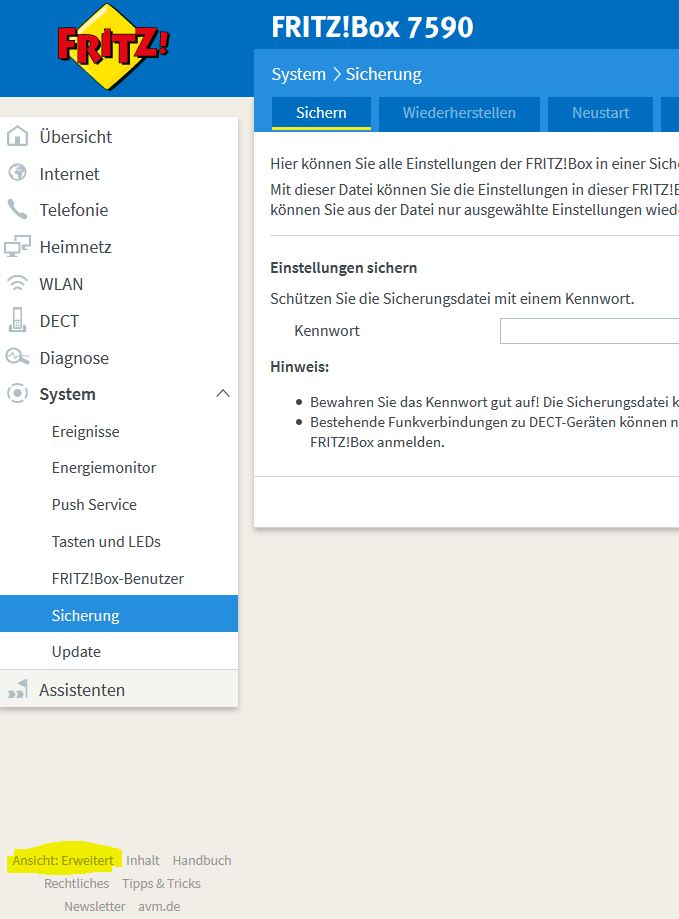This screenshot has height=919, width=679.
Task: Open the Heimnetz menu entry
Action: pyautogui.click(x=119, y=247)
